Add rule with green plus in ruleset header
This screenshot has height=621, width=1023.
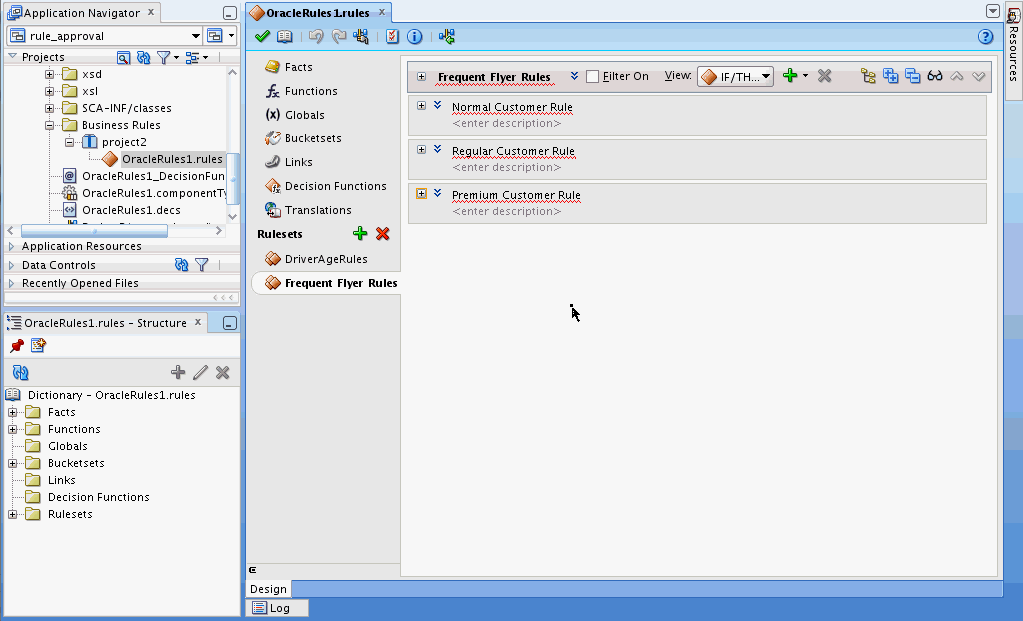click(790, 76)
